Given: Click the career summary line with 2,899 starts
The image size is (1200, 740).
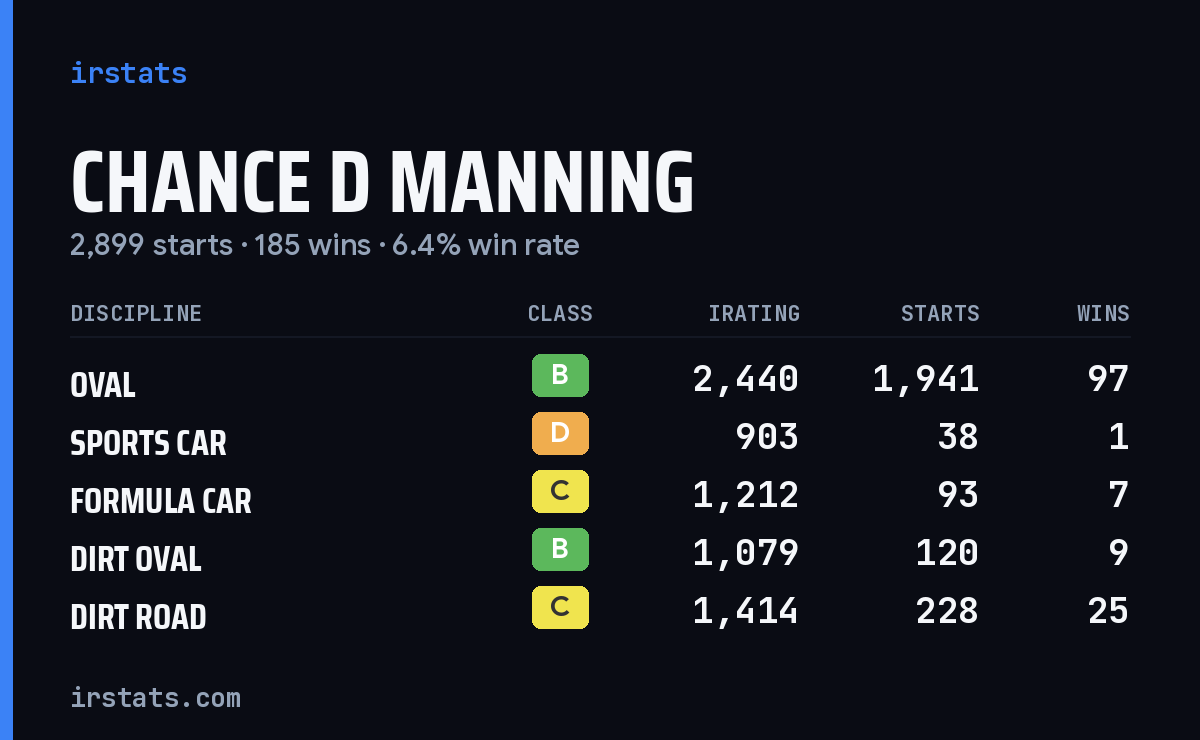Looking at the screenshot, I should [x=325, y=245].
